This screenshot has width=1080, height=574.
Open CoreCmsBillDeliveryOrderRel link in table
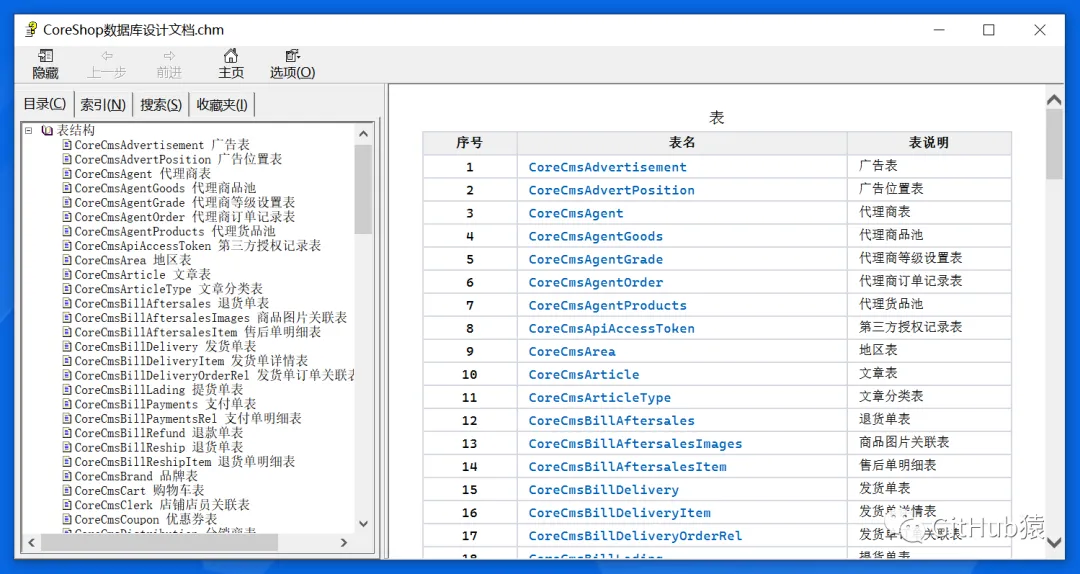pos(635,536)
